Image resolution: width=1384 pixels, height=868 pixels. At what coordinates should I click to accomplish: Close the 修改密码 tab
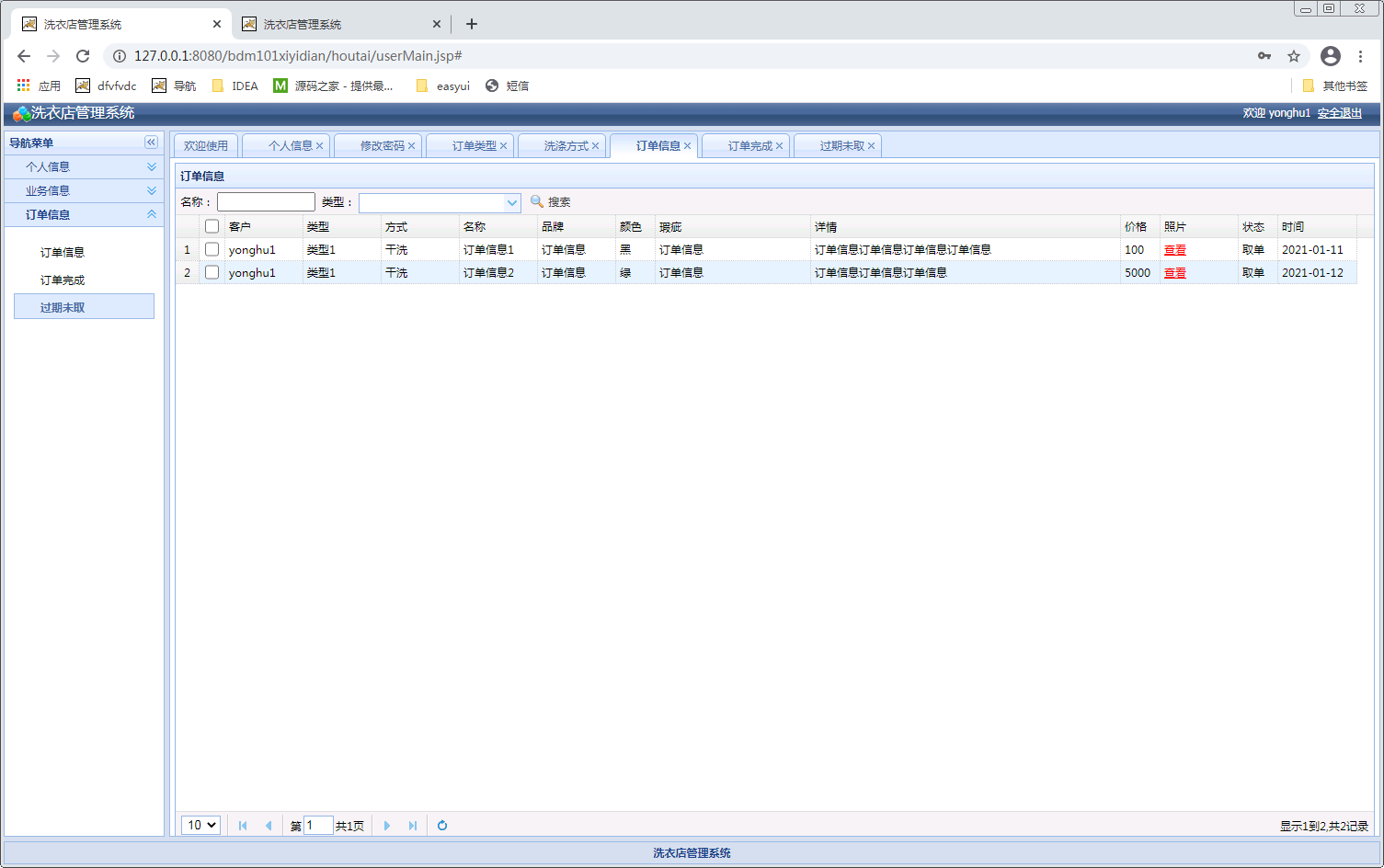point(412,146)
